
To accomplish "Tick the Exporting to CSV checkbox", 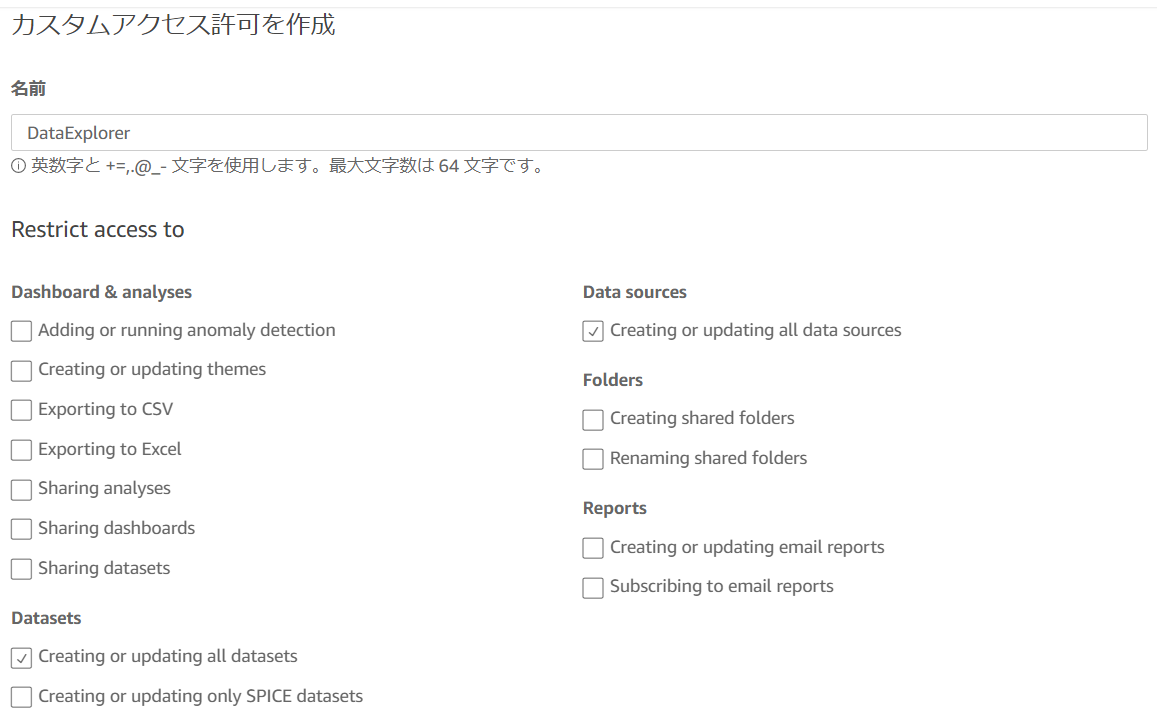I will tap(21, 410).
